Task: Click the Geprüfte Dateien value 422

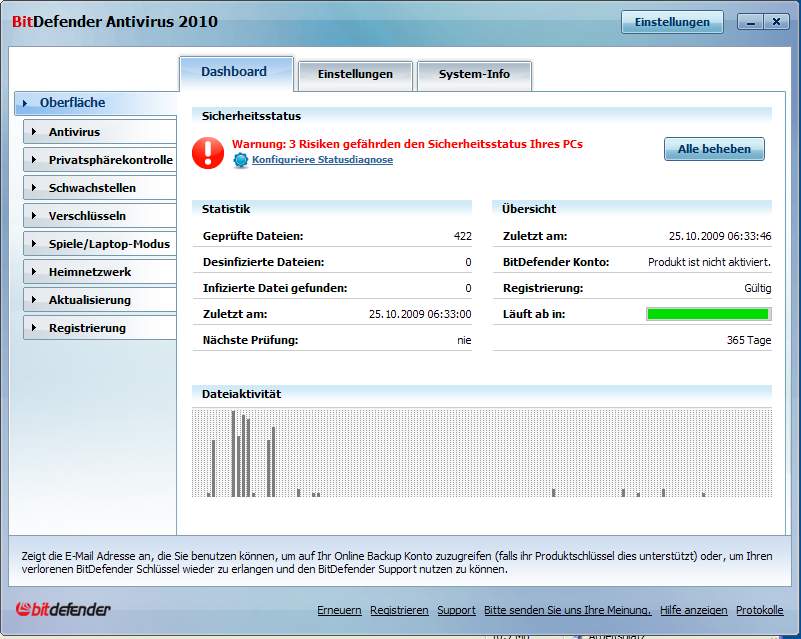Action: [x=462, y=236]
